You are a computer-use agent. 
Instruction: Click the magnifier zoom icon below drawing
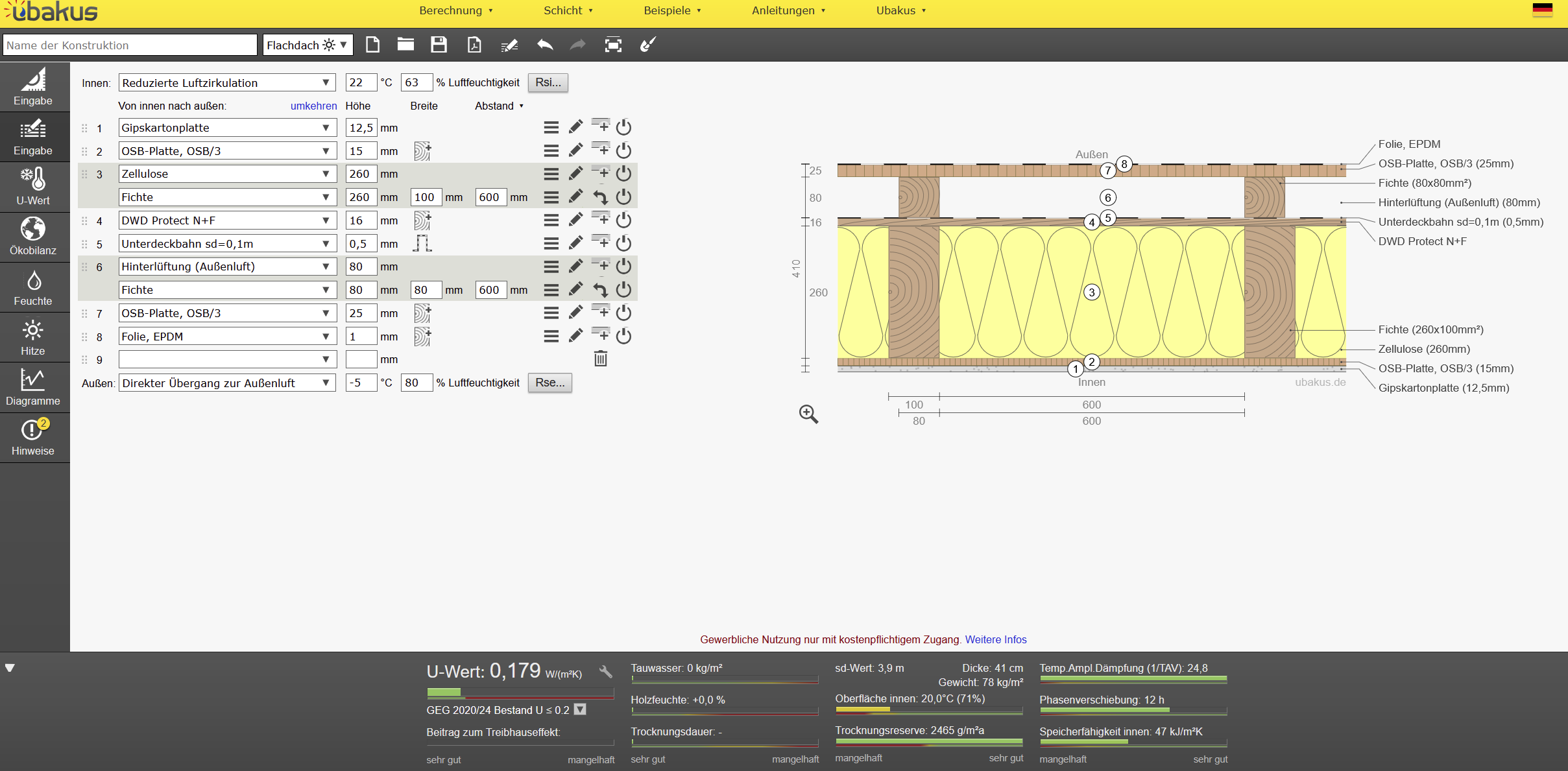click(808, 414)
